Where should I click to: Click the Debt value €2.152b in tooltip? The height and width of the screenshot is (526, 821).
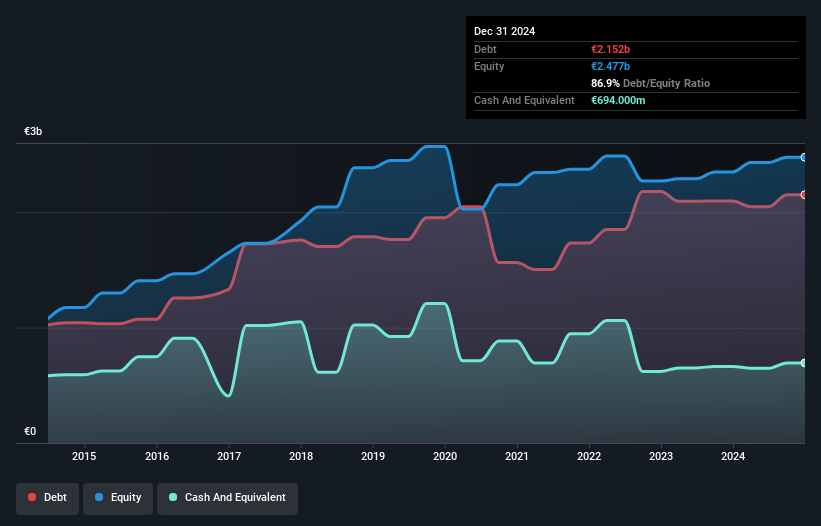[611, 49]
